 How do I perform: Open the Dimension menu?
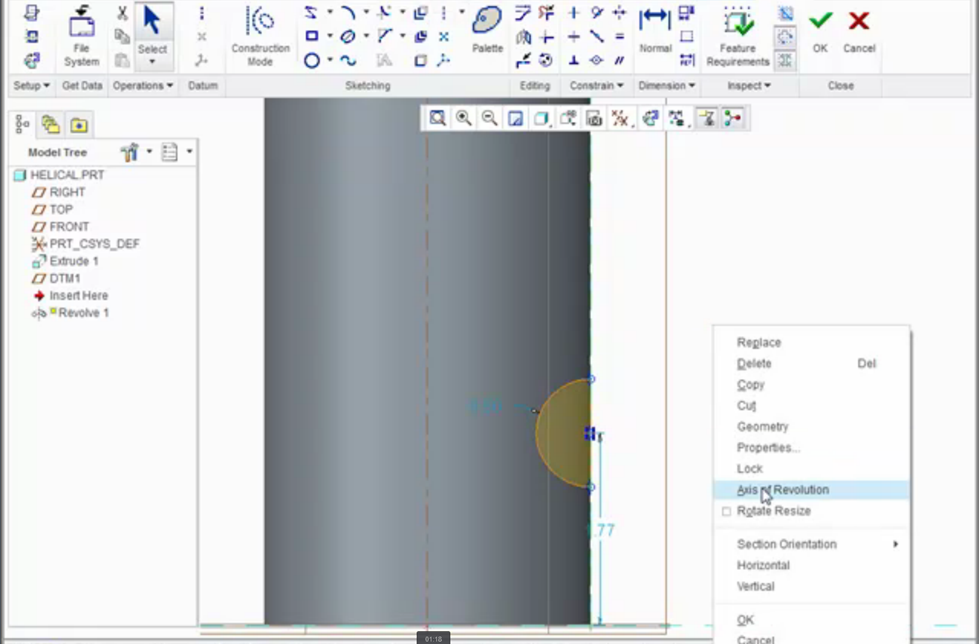[x=667, y=85]
